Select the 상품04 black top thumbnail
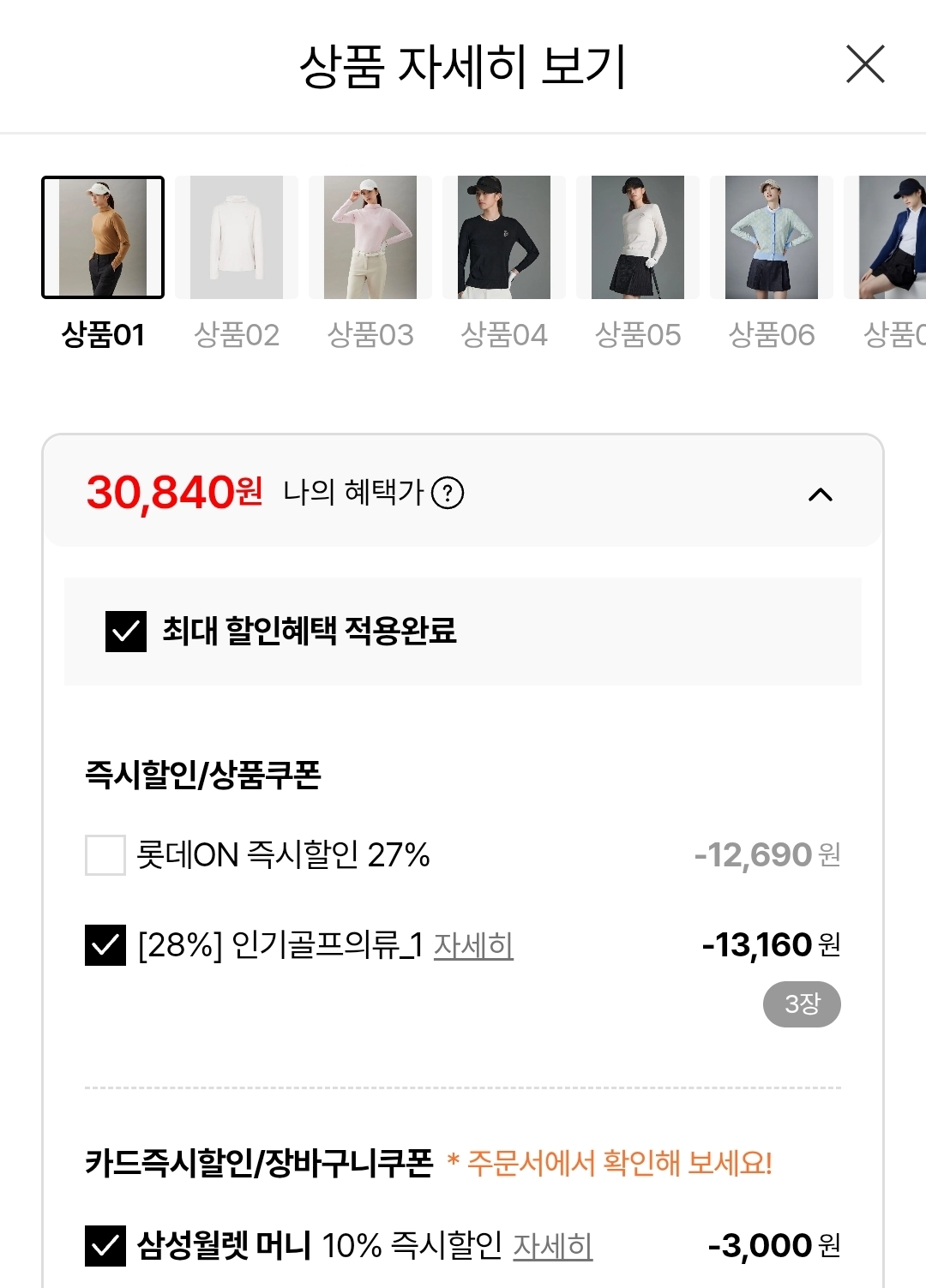926x1288 pixels. (504, 237)
